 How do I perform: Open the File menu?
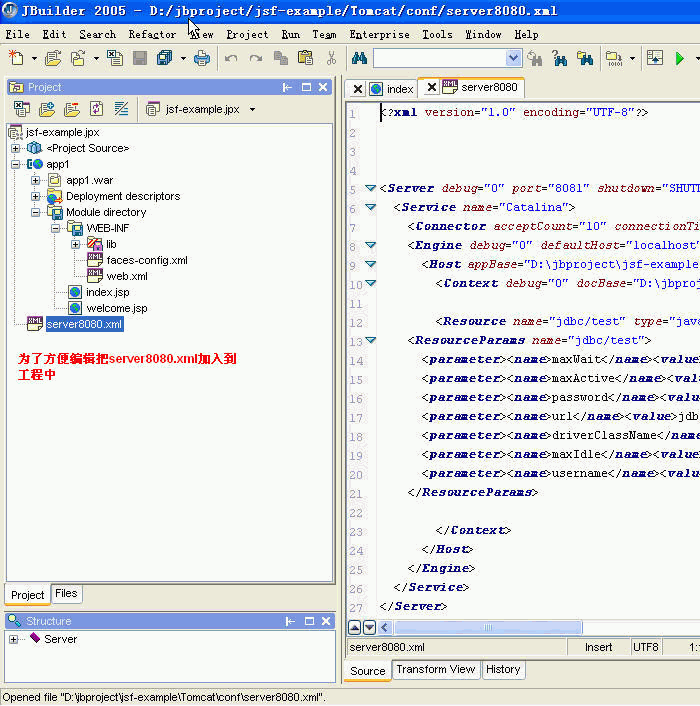18,35
